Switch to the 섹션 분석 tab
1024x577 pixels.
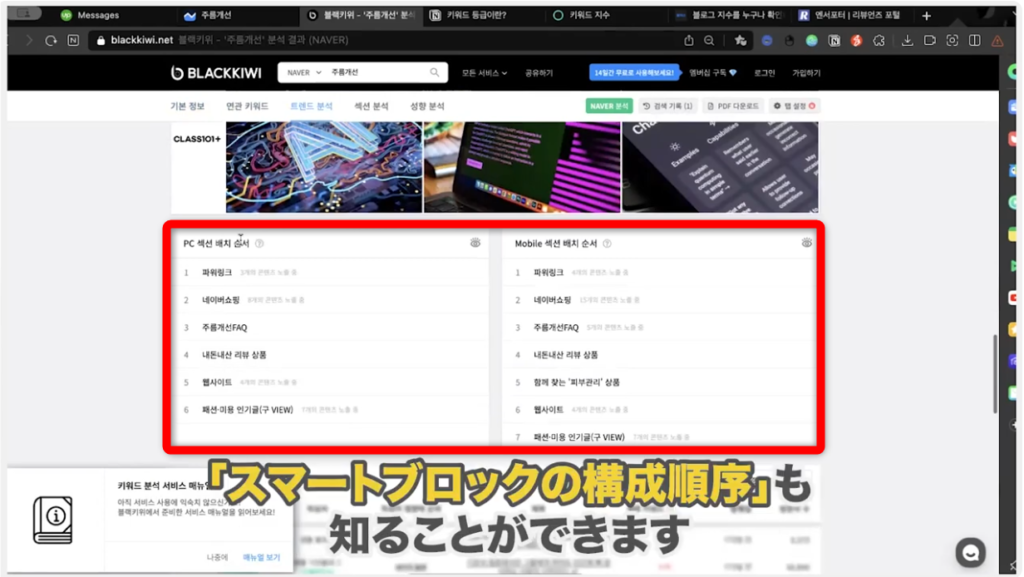pyautogui.click(x=371, y=106)
